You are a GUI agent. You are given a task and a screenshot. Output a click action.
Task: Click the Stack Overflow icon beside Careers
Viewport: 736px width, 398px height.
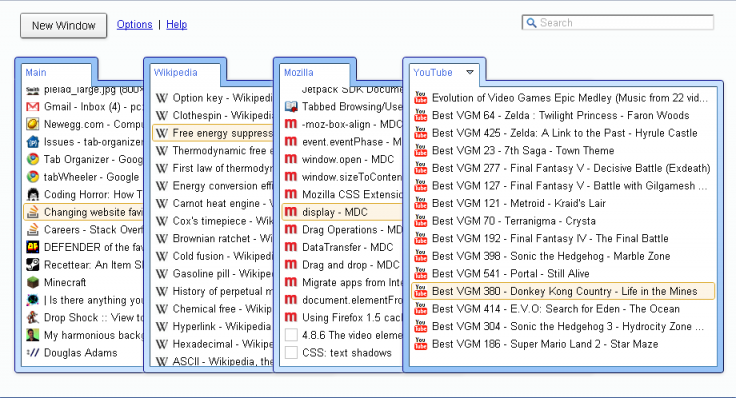click(x=32, y=230)
